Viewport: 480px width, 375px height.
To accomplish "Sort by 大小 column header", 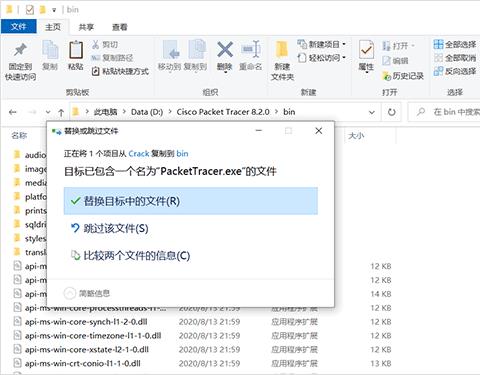I will [x=356, y=136].
